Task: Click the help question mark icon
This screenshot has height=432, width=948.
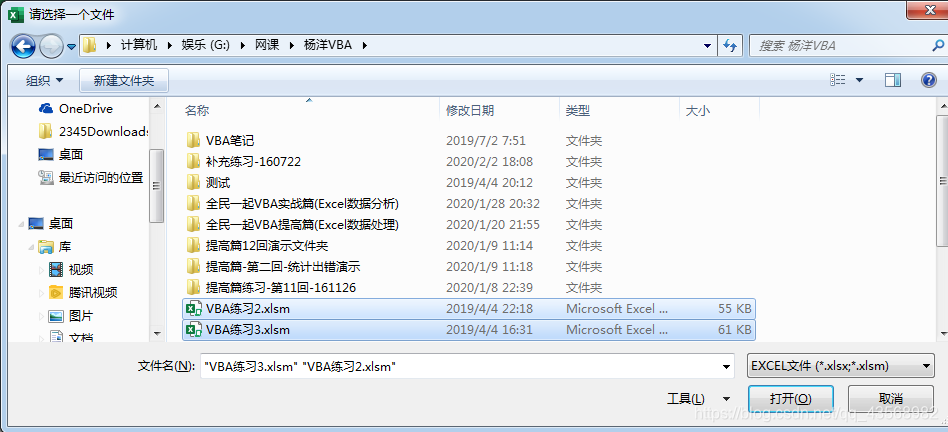Action: (x=929, y=80)
